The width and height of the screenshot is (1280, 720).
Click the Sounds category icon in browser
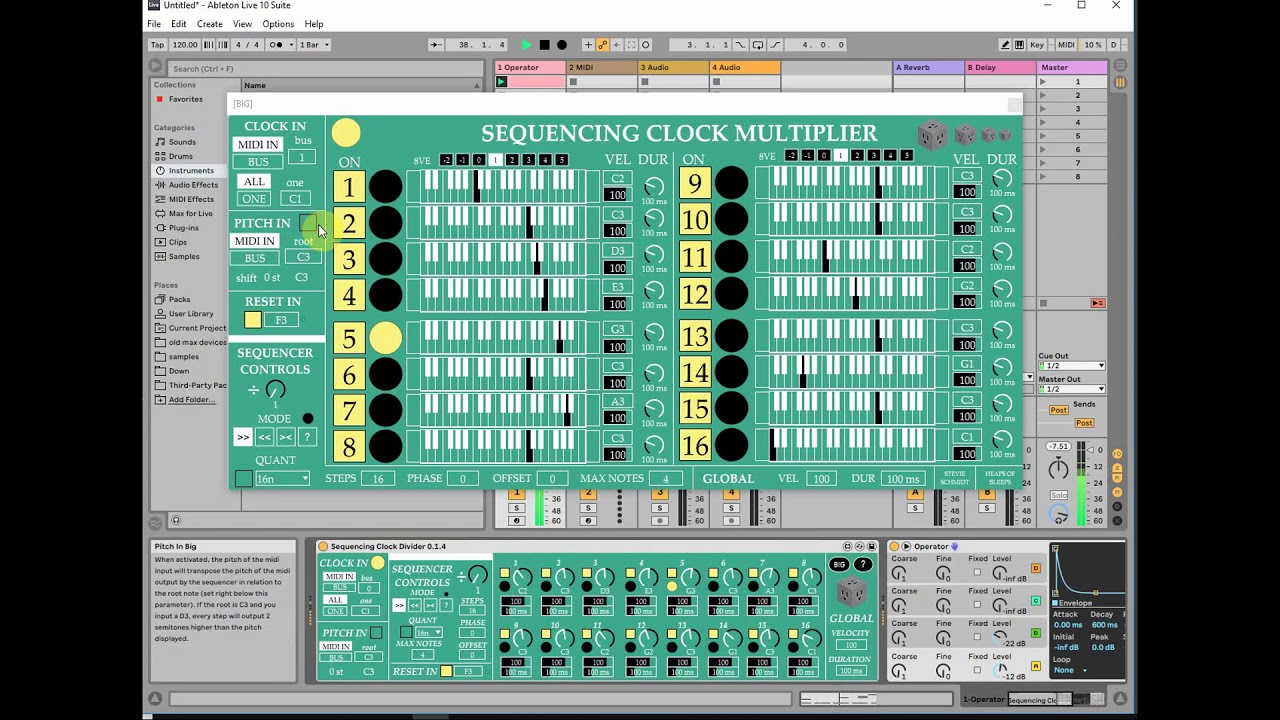[x=160, y=142]
